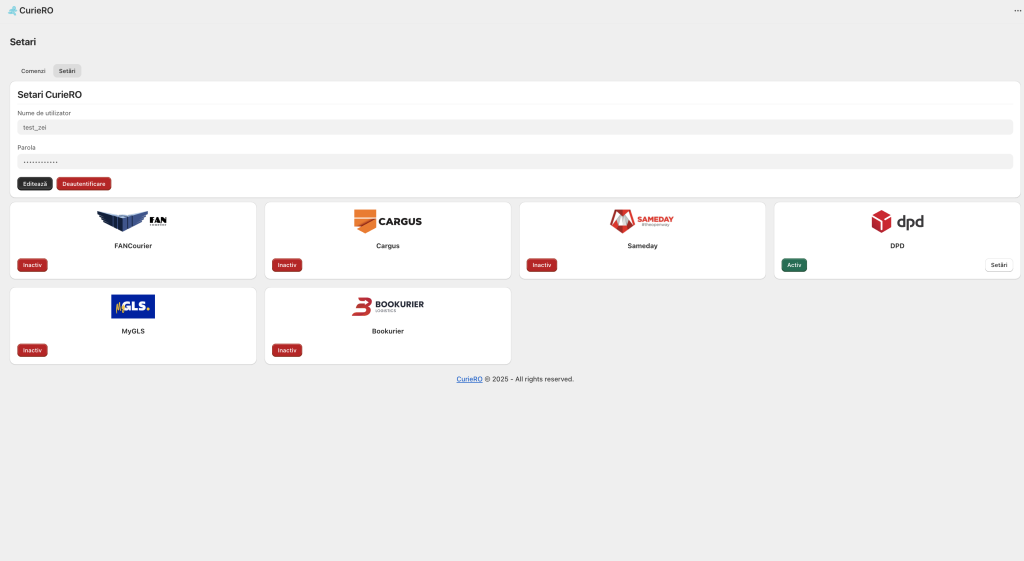This screenshot has width=1024, height=561.
Task: Click the MyGLS logo image
Action: 133,306
